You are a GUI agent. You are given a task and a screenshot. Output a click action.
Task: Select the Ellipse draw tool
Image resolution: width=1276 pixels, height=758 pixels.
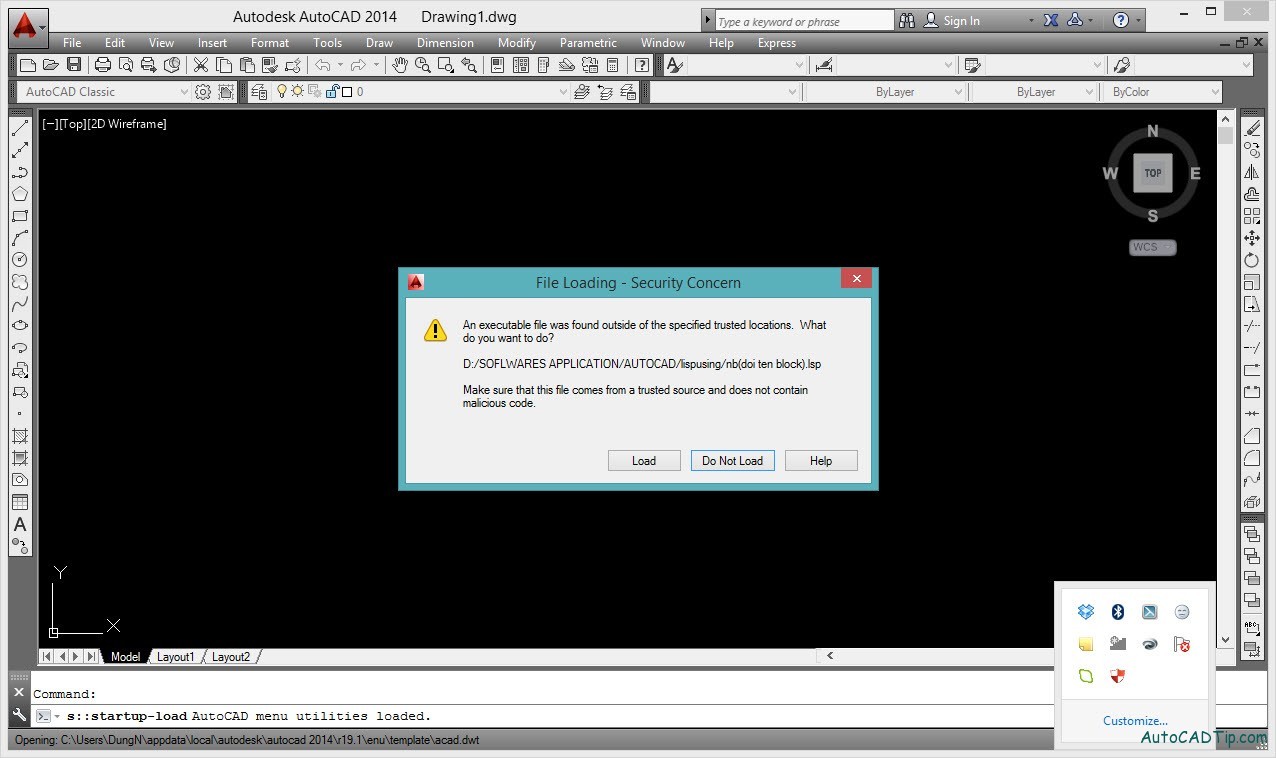click(20, 326)
